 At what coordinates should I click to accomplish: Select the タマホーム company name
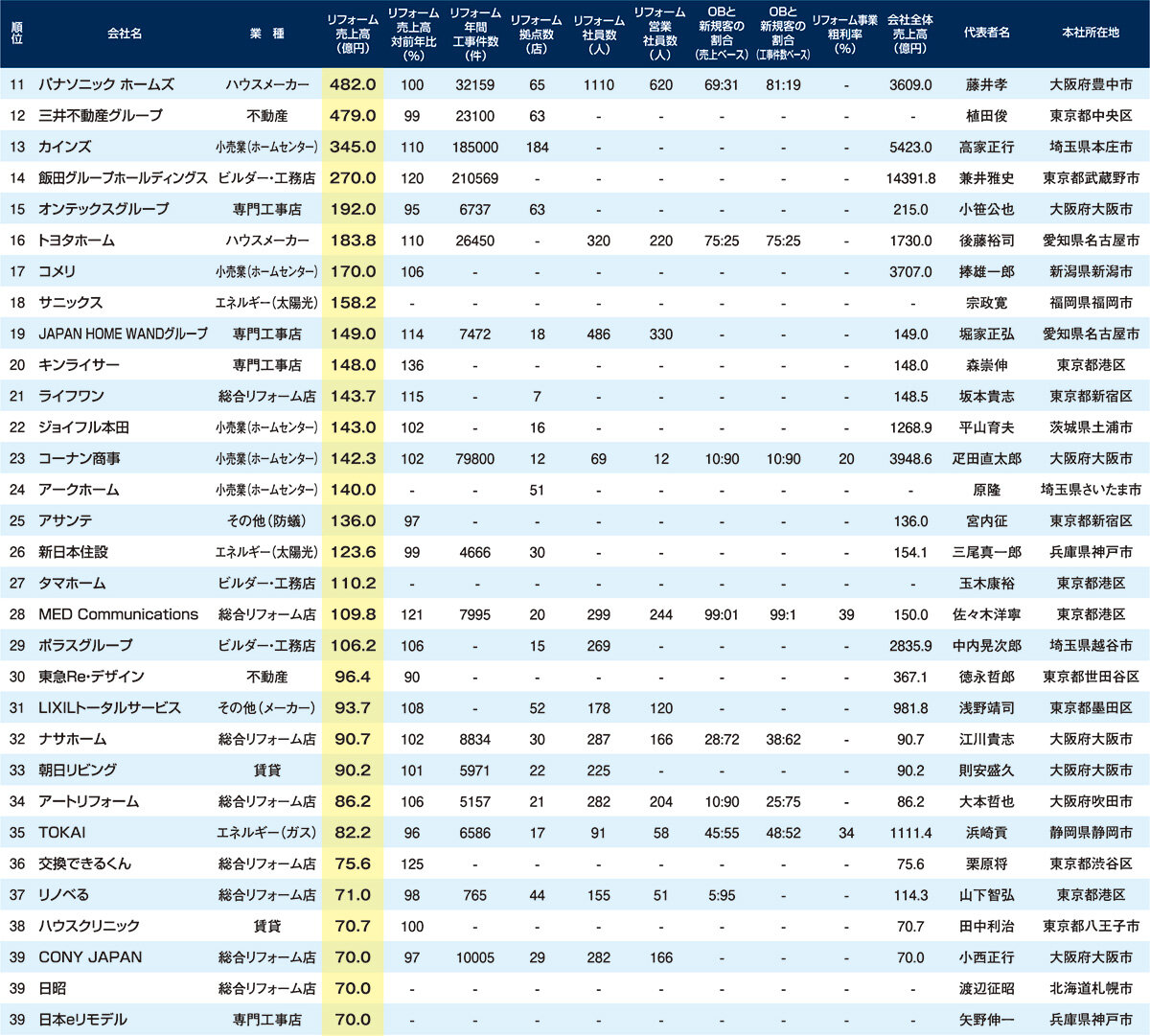pyautogui.click(x=72, y=583)
